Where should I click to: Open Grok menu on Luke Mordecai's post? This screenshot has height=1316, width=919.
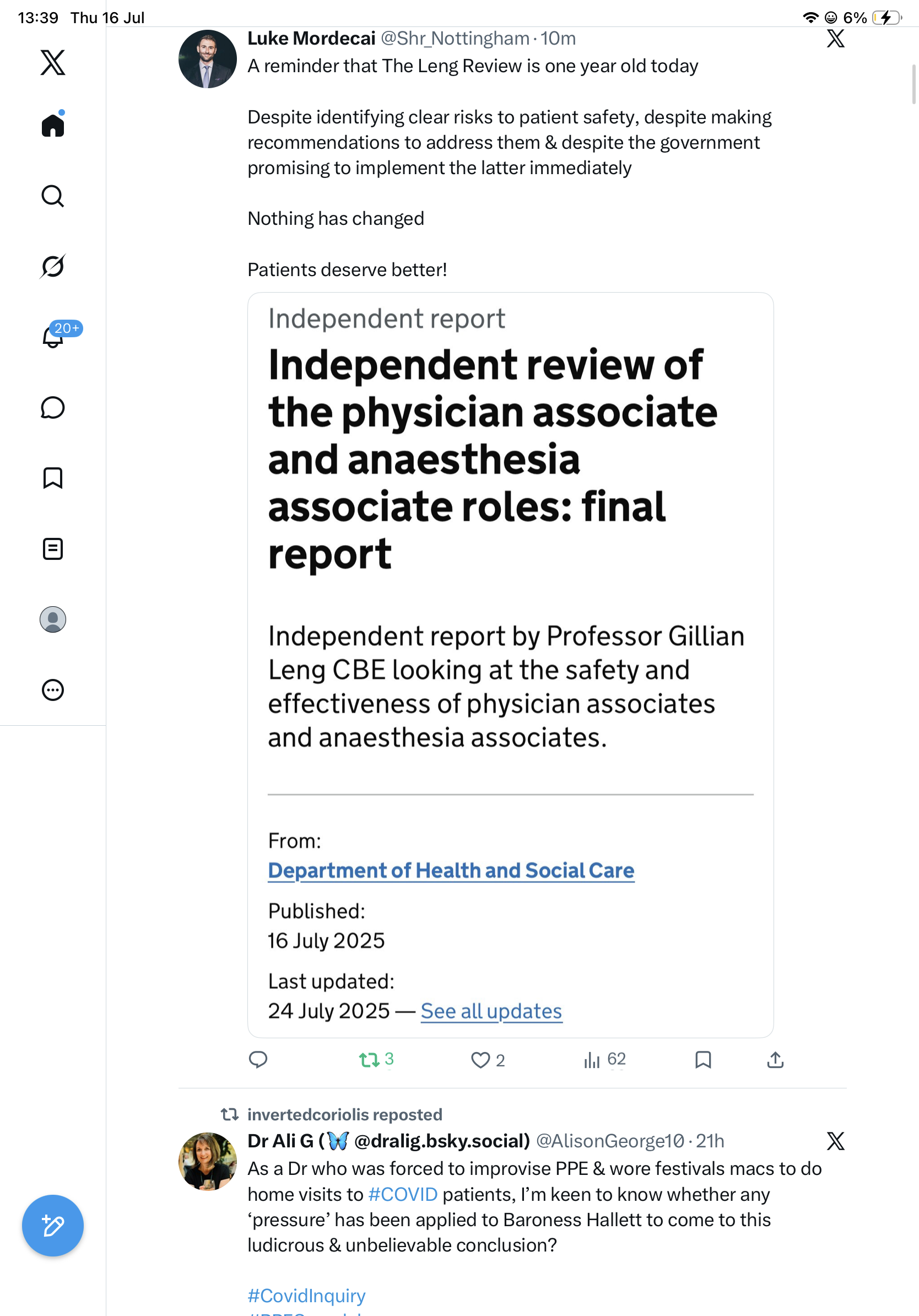point(836,39)
